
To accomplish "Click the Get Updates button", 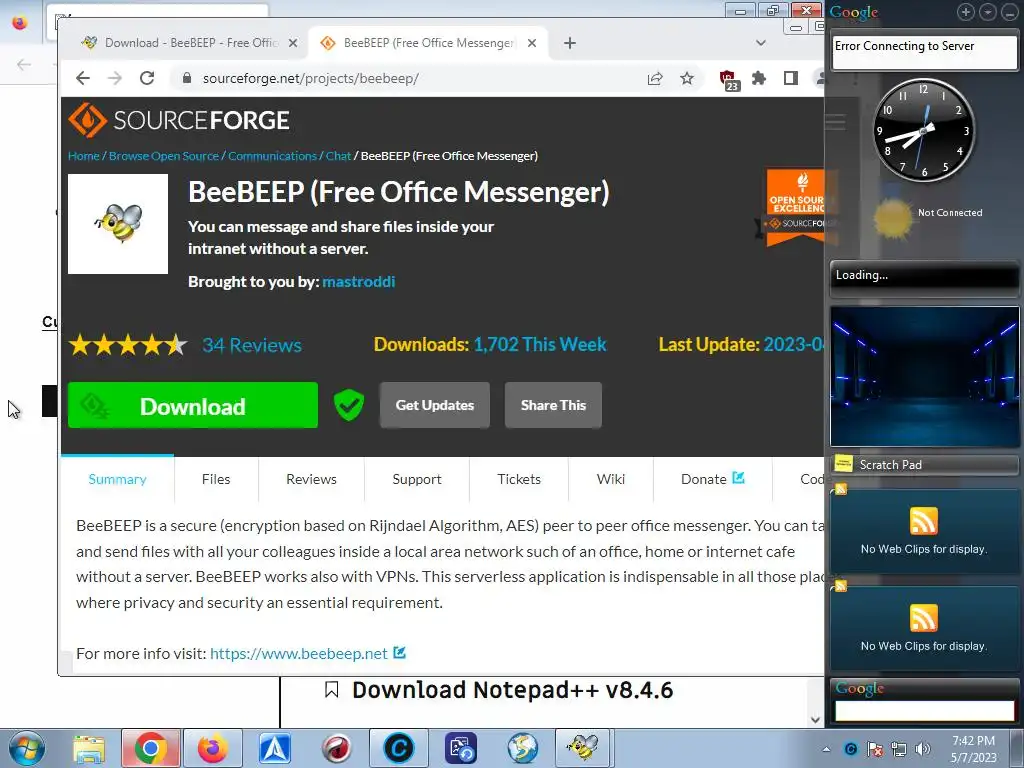I will (x=435, y=405).
